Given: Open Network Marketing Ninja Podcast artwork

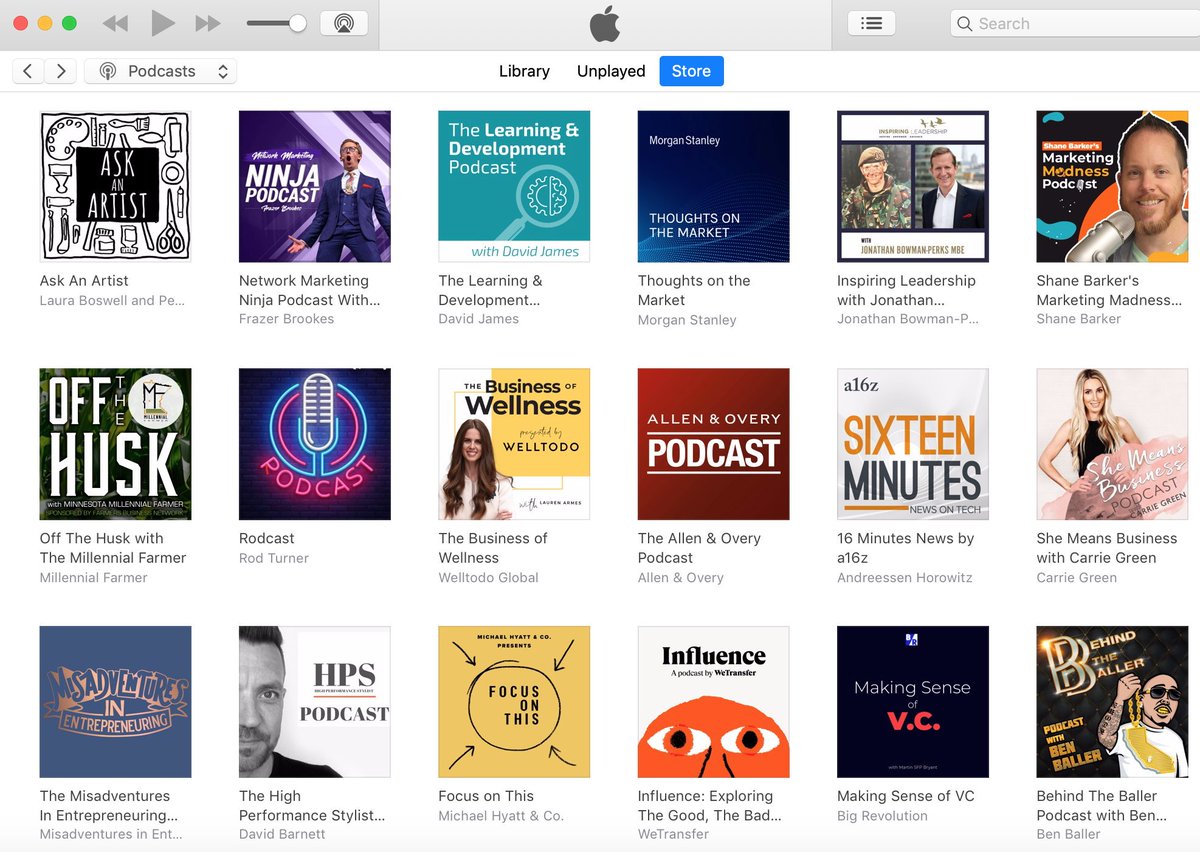Looking at the screenshot, I should (315, 186).
